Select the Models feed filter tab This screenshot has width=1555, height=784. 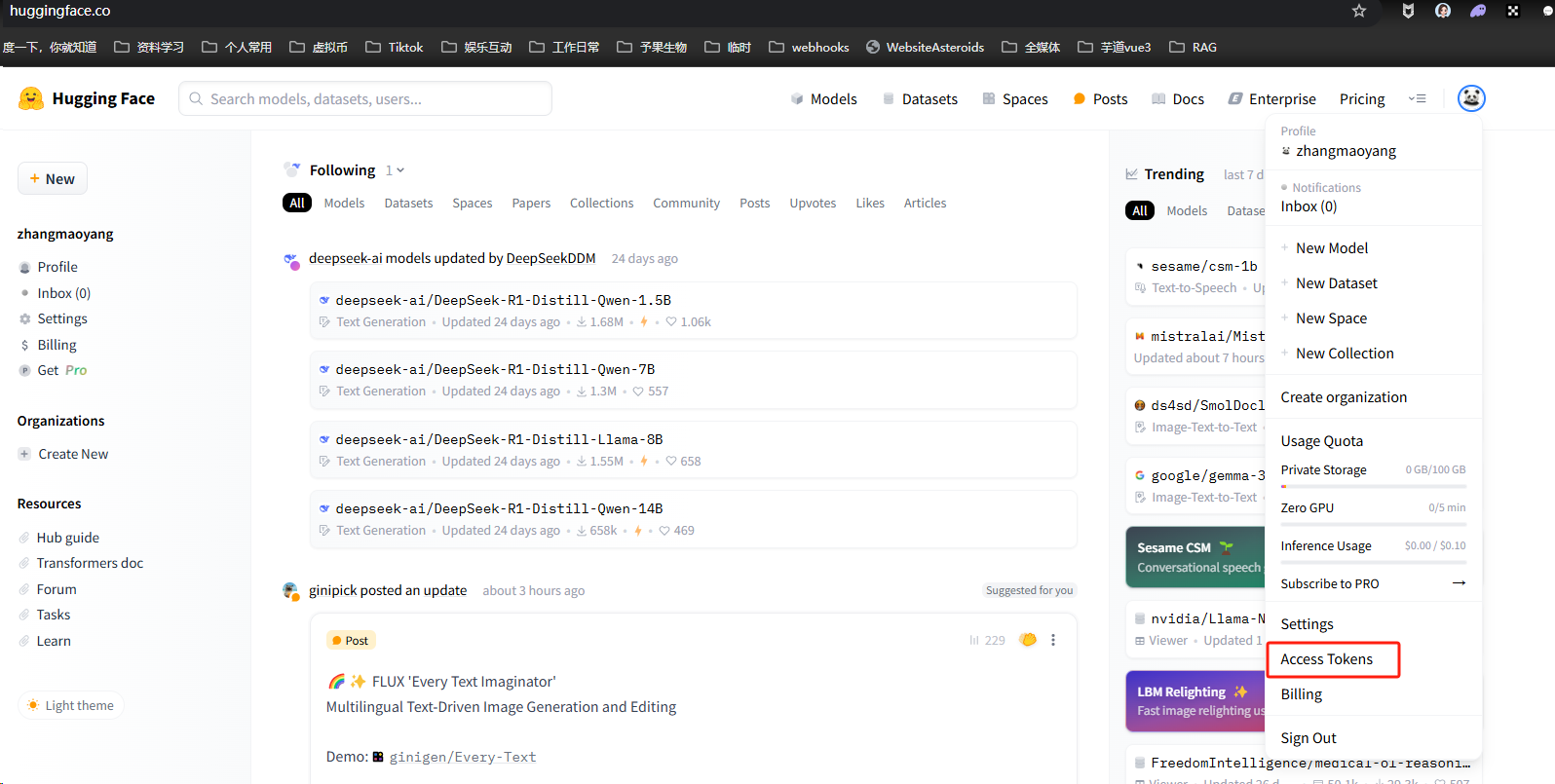point(344,203)
